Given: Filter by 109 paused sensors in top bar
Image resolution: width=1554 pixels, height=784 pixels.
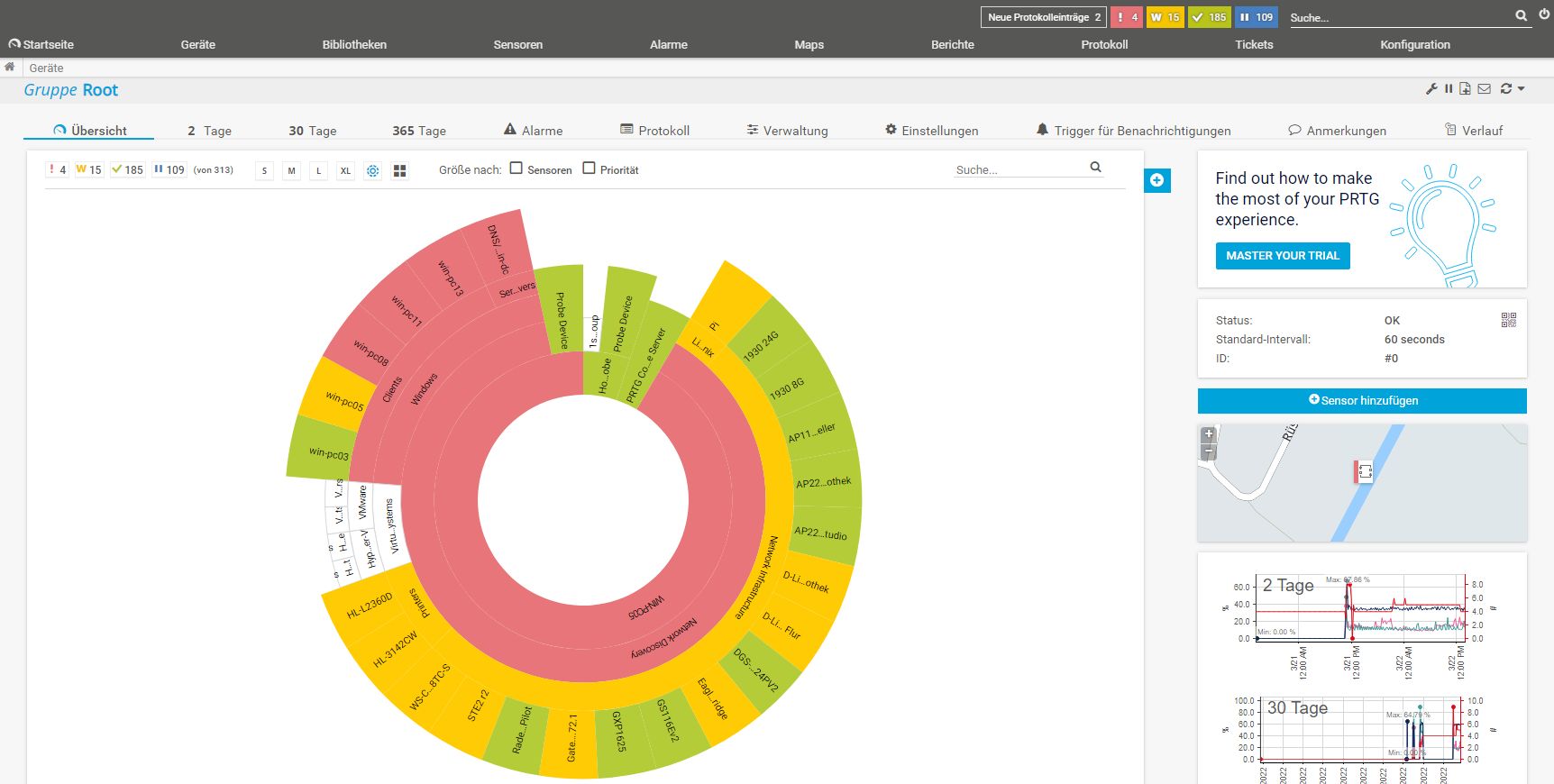Looking at the screenshot, I should [1257, 17].
